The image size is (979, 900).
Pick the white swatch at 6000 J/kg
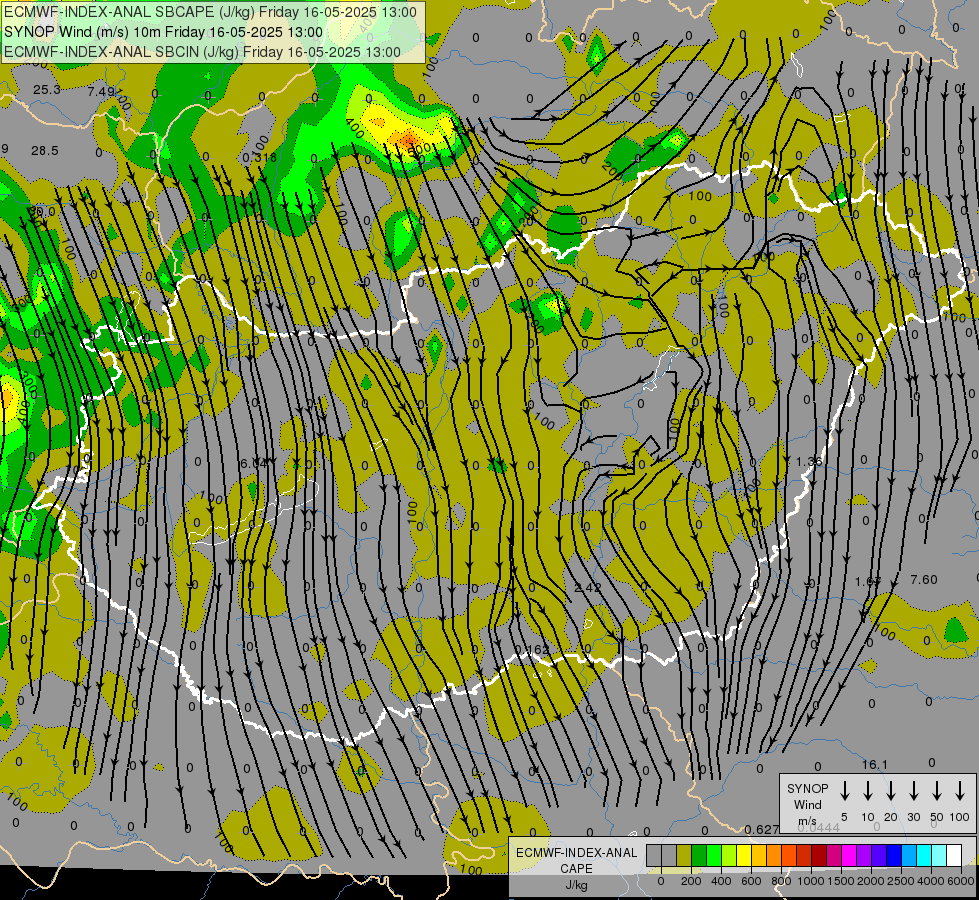953,855
